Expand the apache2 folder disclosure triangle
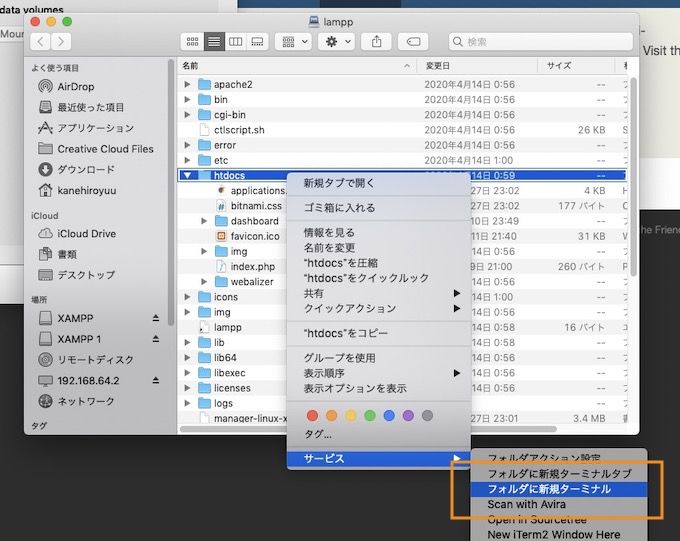The width and height of the screenshot is (680, 541). point(187,85)
